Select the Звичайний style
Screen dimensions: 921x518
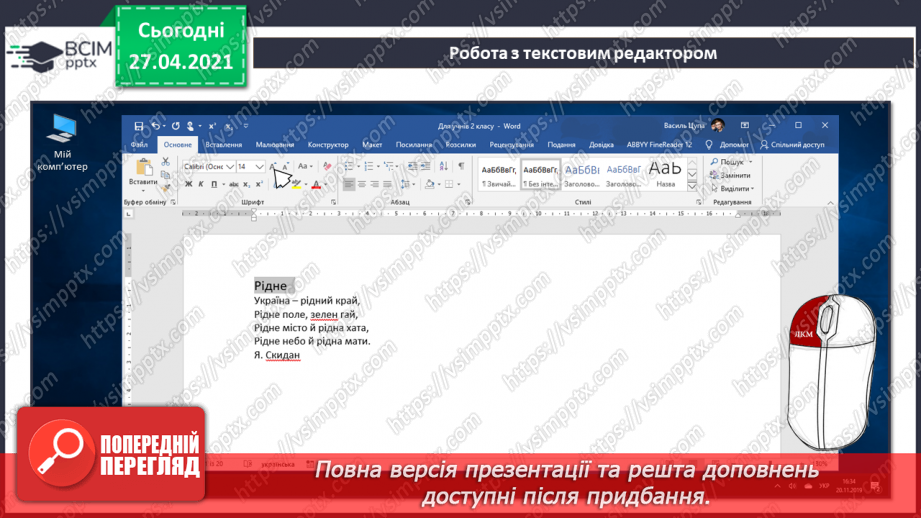499,174
